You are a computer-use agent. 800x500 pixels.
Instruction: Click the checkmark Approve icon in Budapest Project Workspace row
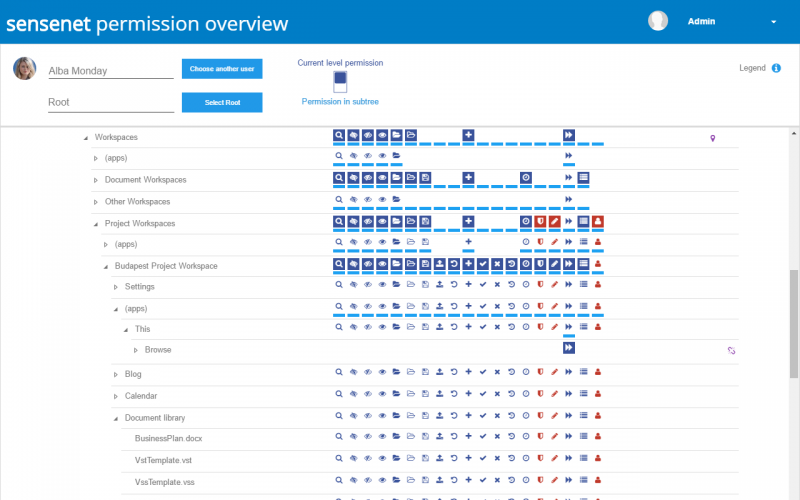coord(483,264)
